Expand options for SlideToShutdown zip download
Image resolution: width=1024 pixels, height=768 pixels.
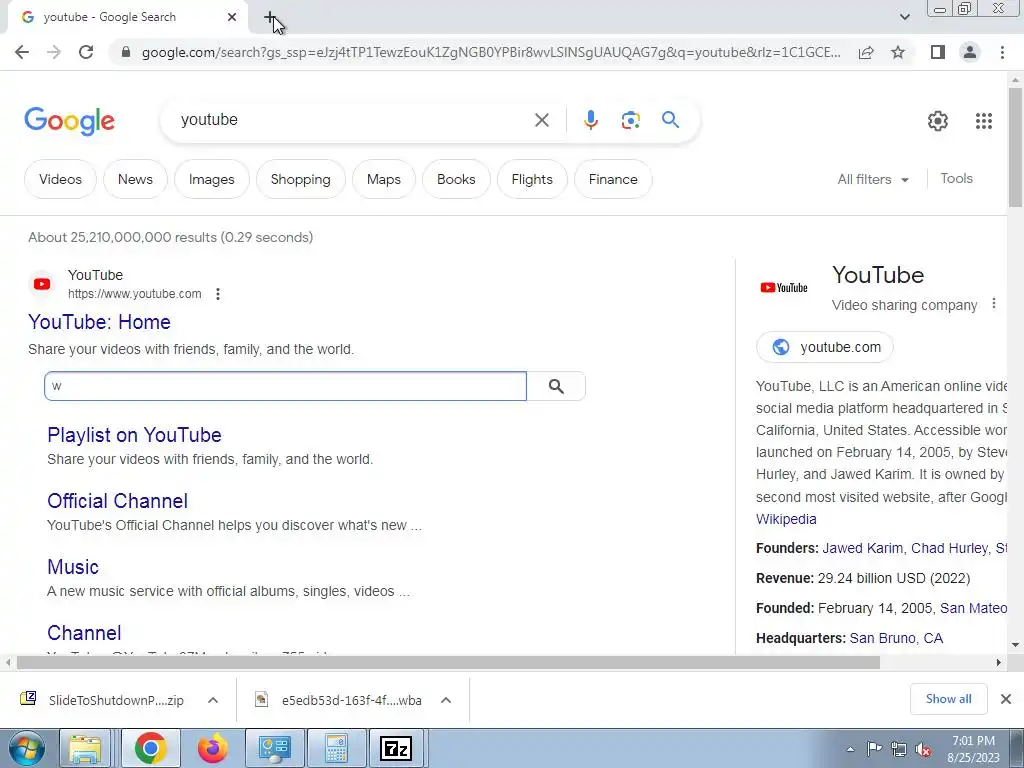point(212,700)
